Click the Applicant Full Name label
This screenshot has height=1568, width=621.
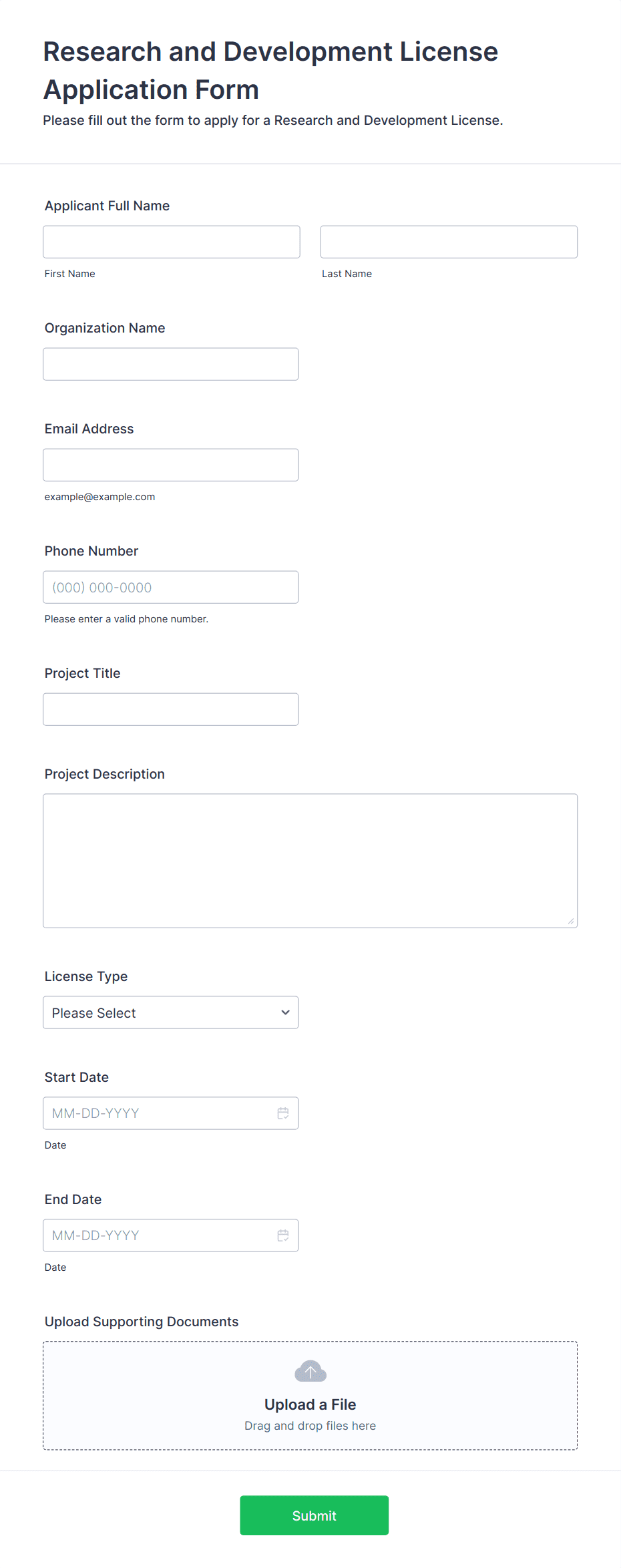[107, 206]
